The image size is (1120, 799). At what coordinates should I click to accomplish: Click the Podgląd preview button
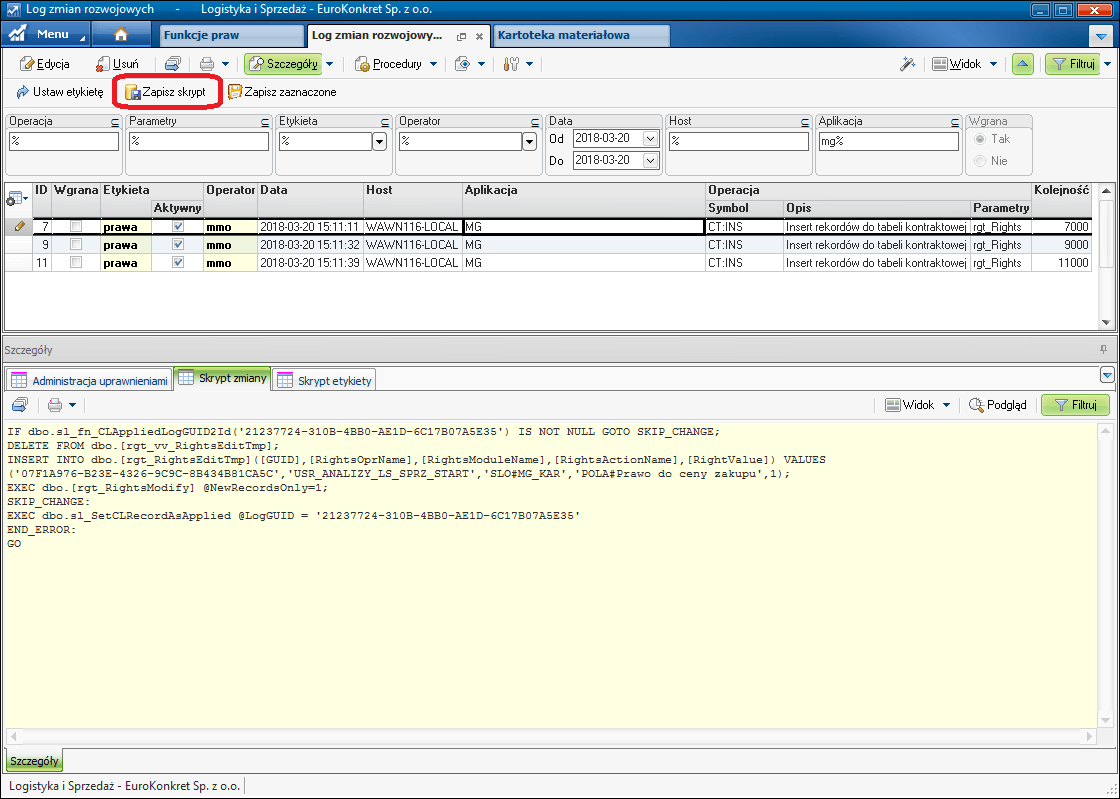coord(998,406)
